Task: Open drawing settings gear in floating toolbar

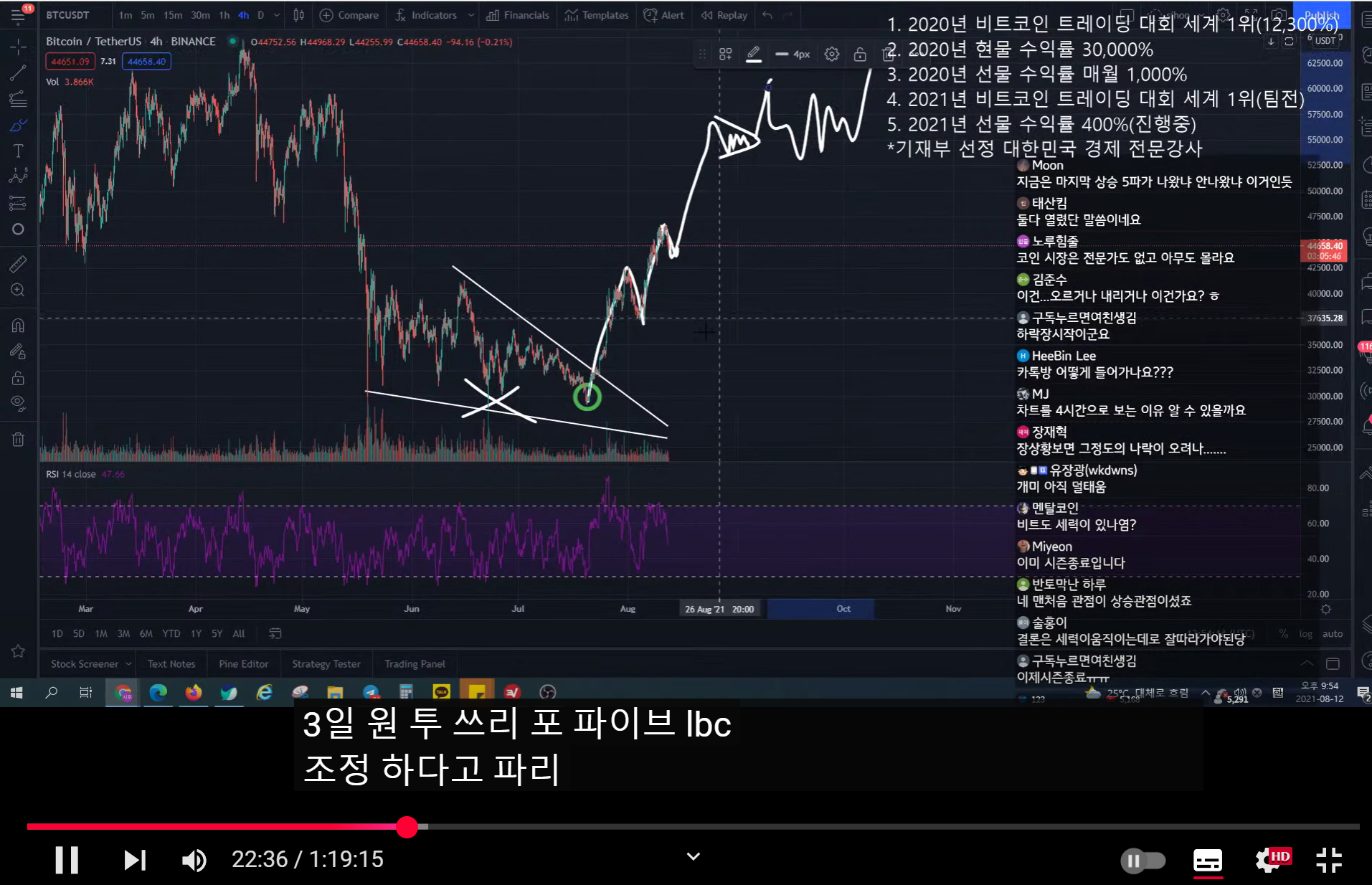Action: click(x=832, y=54)
